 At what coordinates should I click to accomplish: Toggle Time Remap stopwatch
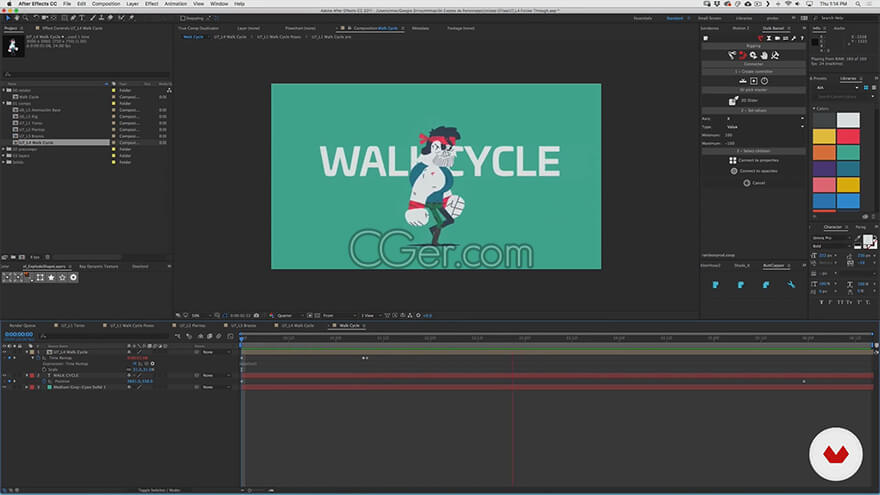38,358
